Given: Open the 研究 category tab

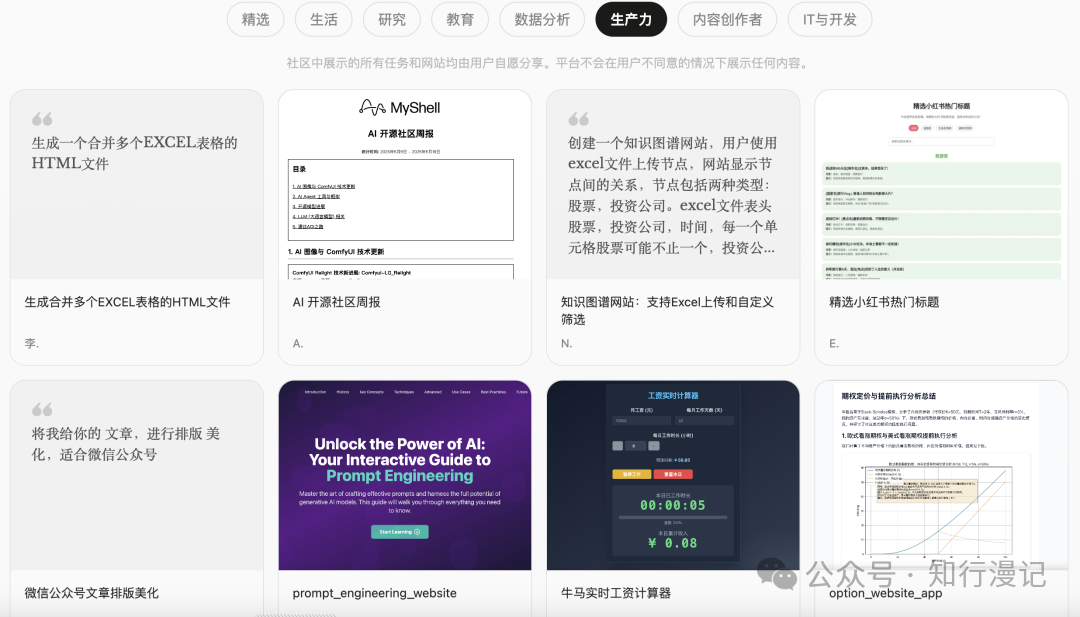Looking at the screenshot, I should pos(392,20).
